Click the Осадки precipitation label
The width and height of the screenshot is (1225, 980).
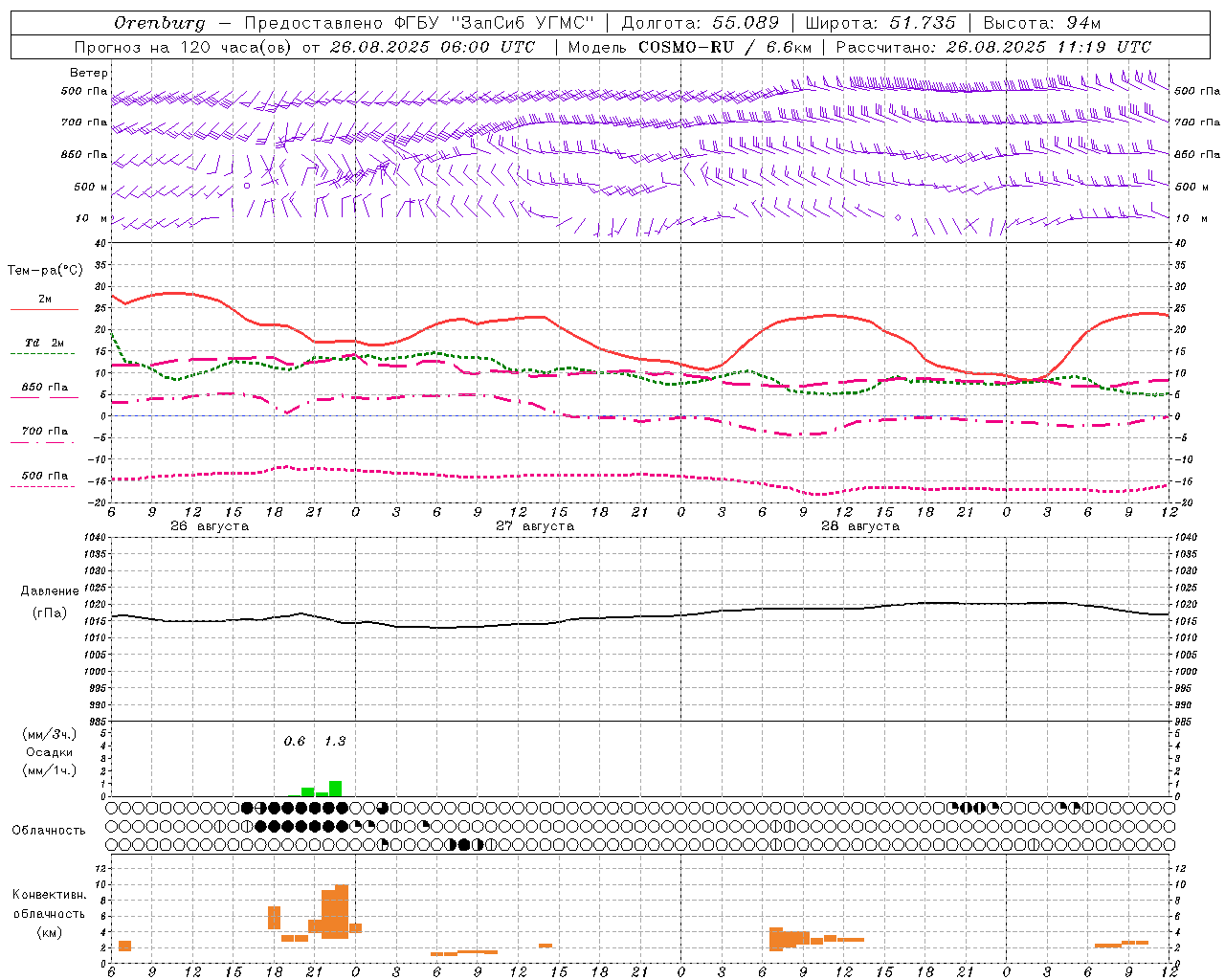pos(50,752)
